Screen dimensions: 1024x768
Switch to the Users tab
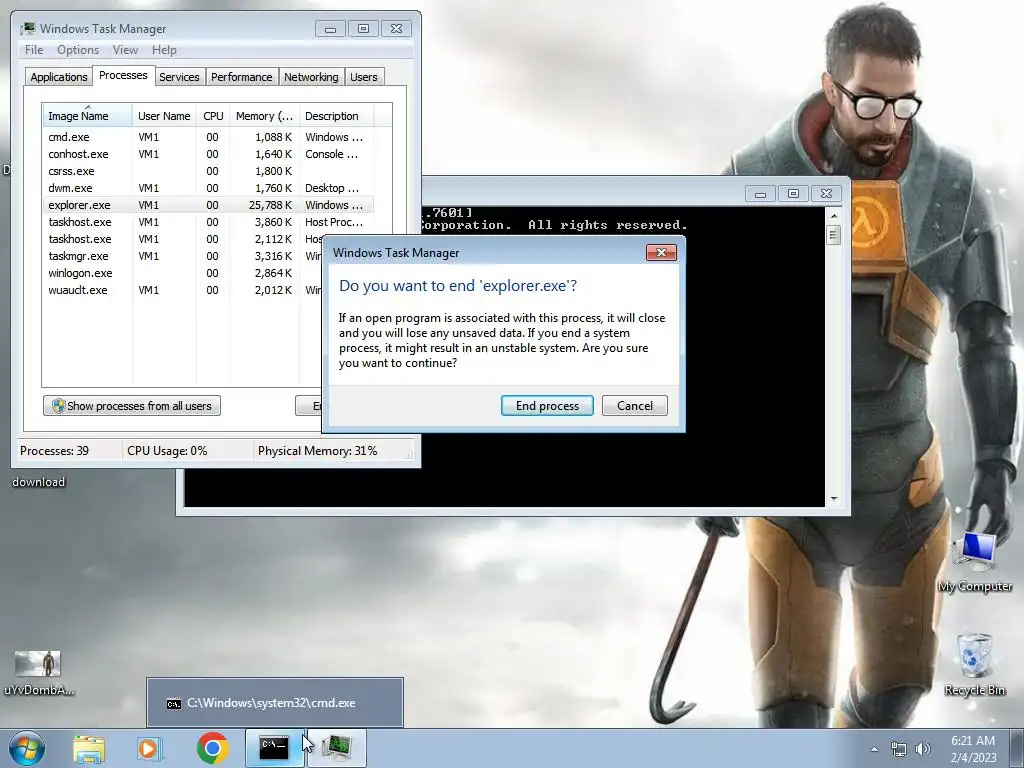(364, 76)
